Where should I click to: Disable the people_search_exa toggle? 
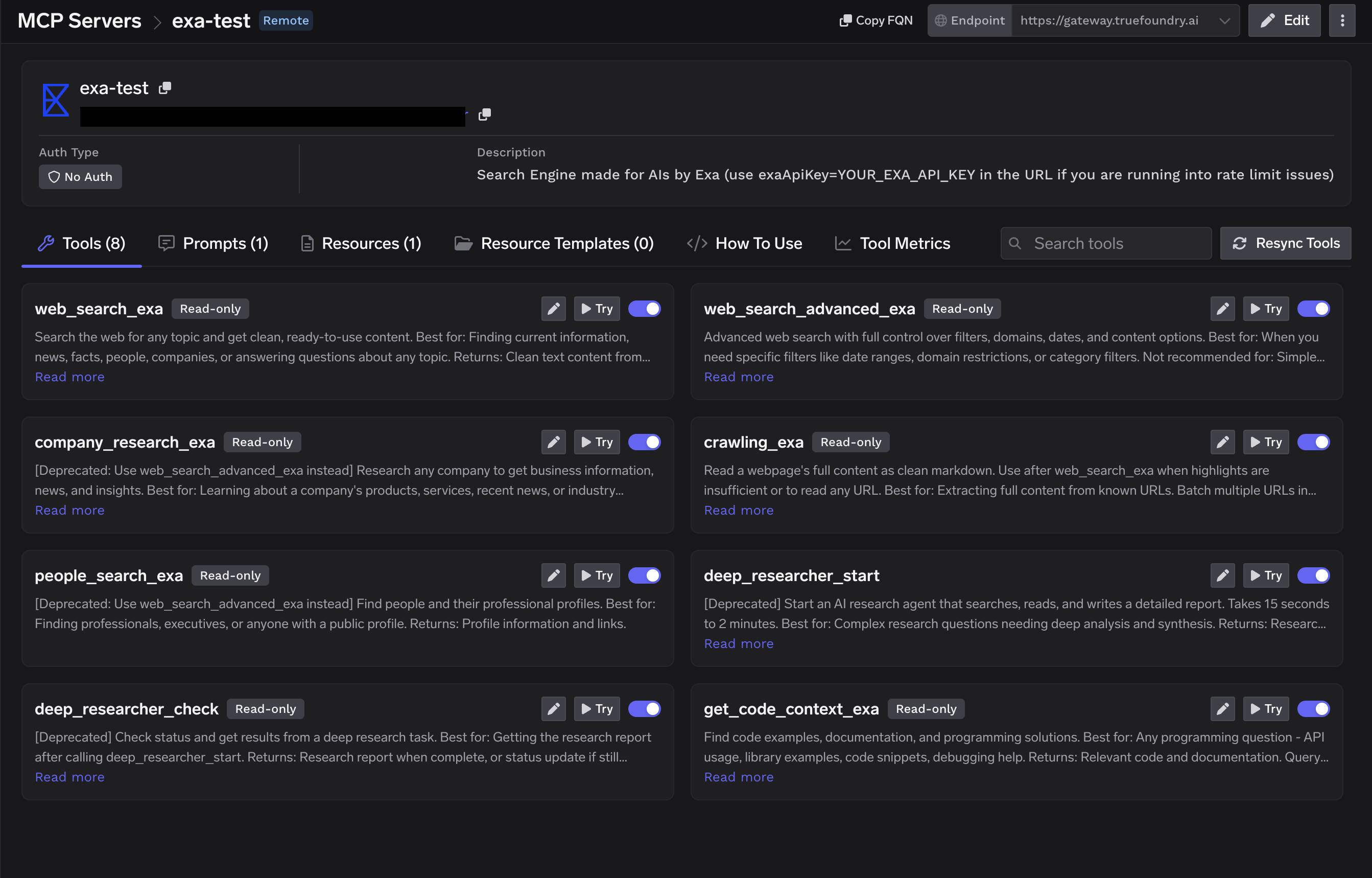tap(645, 576)
